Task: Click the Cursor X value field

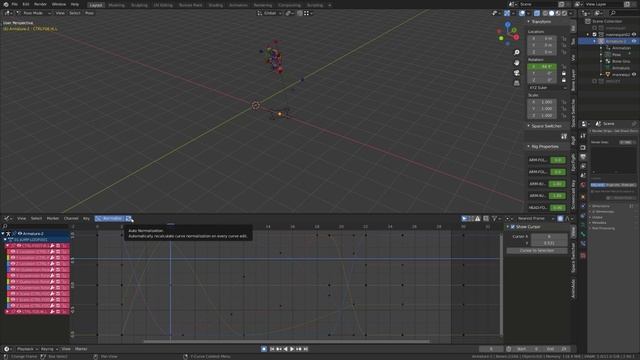Action: tap(549, 236)
